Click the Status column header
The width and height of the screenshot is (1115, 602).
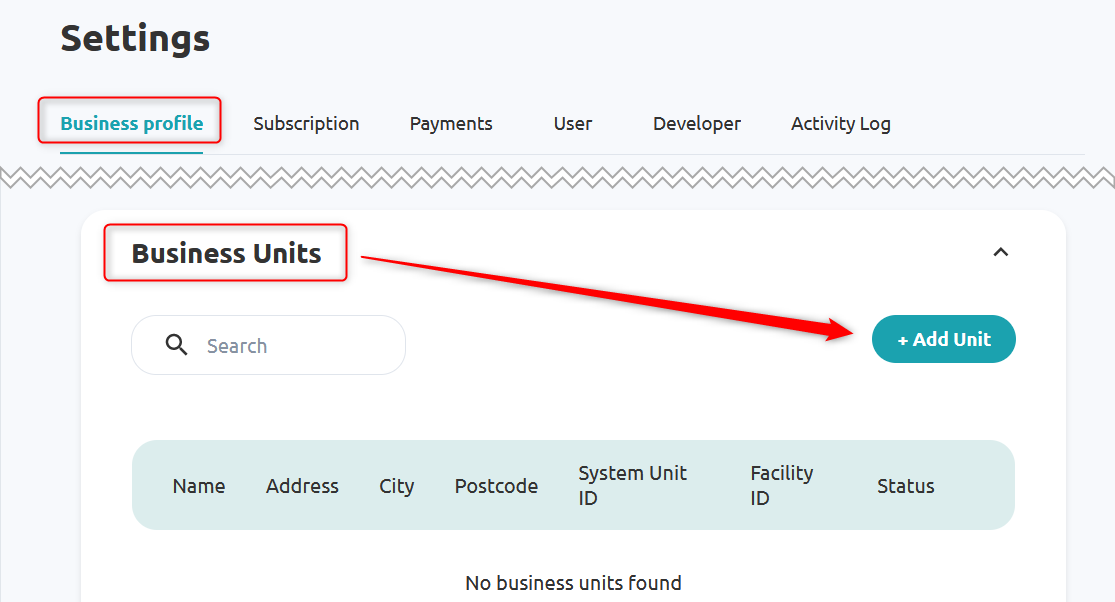coord(905,486)
